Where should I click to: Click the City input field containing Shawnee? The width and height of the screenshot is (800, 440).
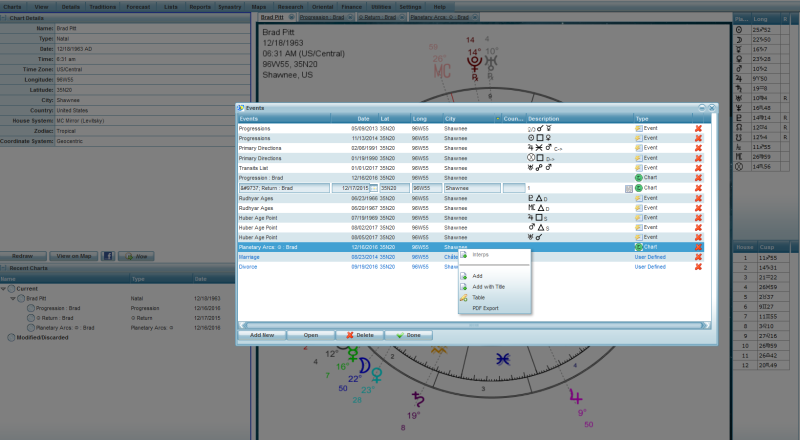[x=470, y=187]
